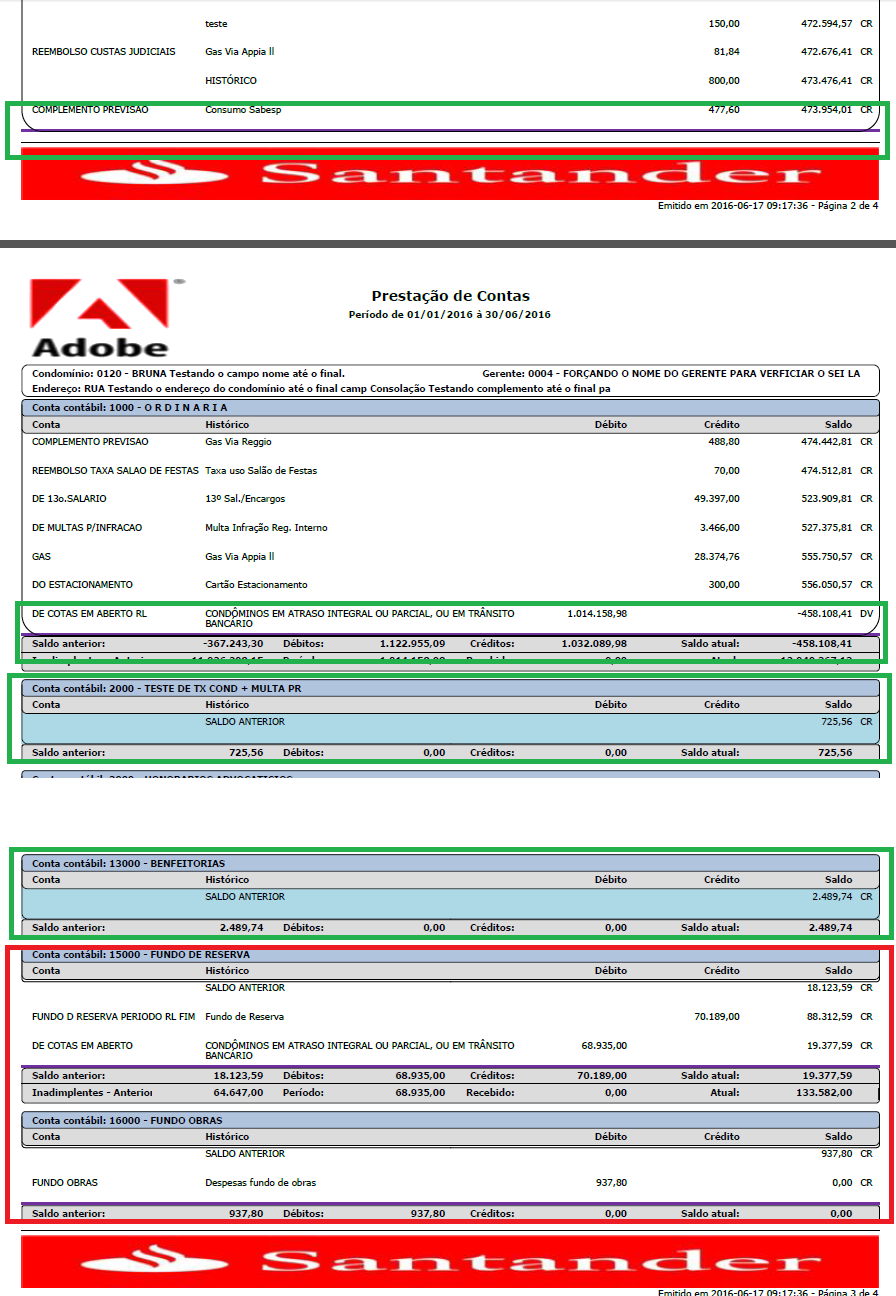Screen dimensions: 896x1296
Task: Click the 'DE COTAS EM ABERTO RL' account
Action: tap(89, 613)
